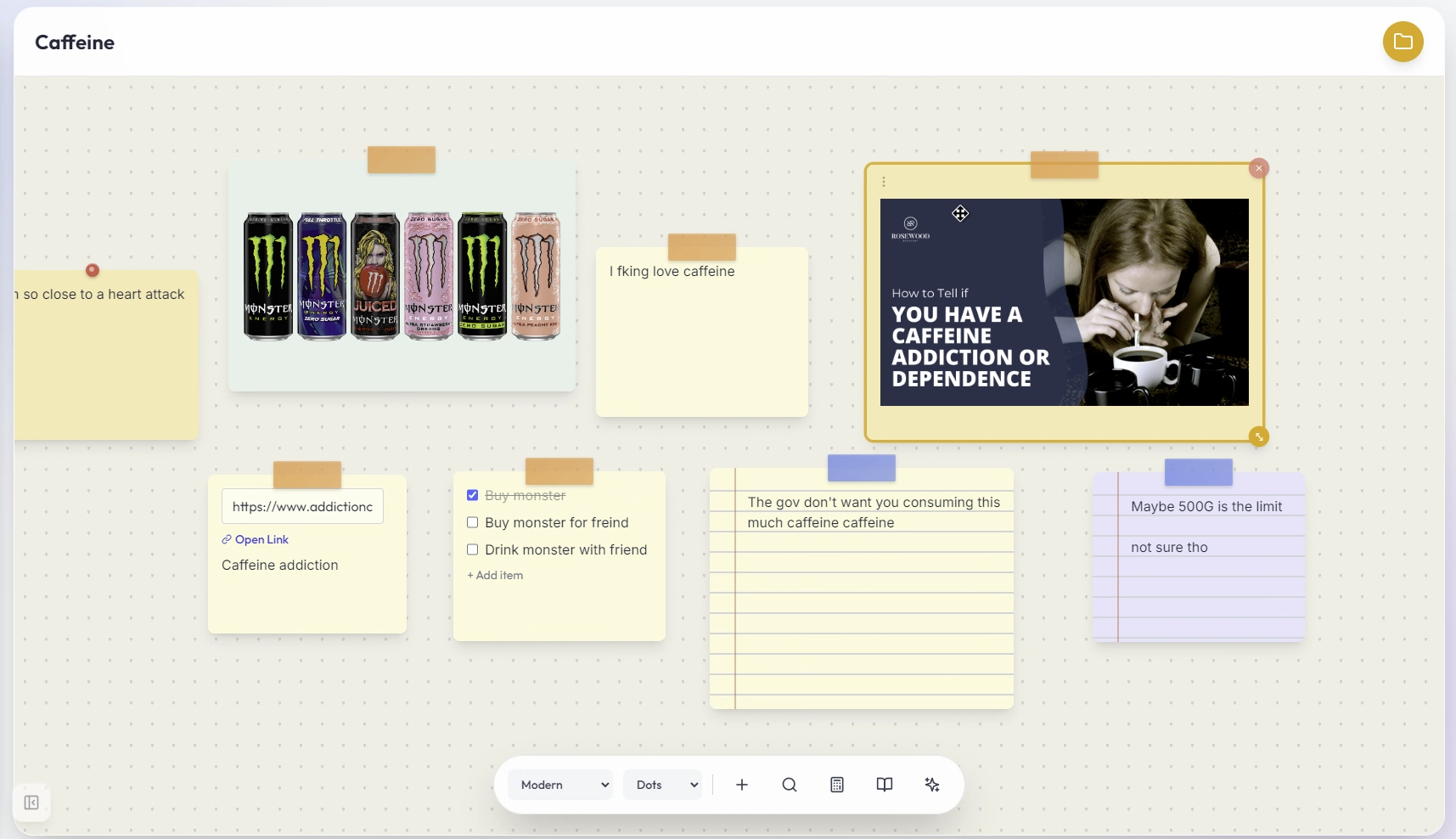Click the blue tape on the lined gov note

[862, 468]
